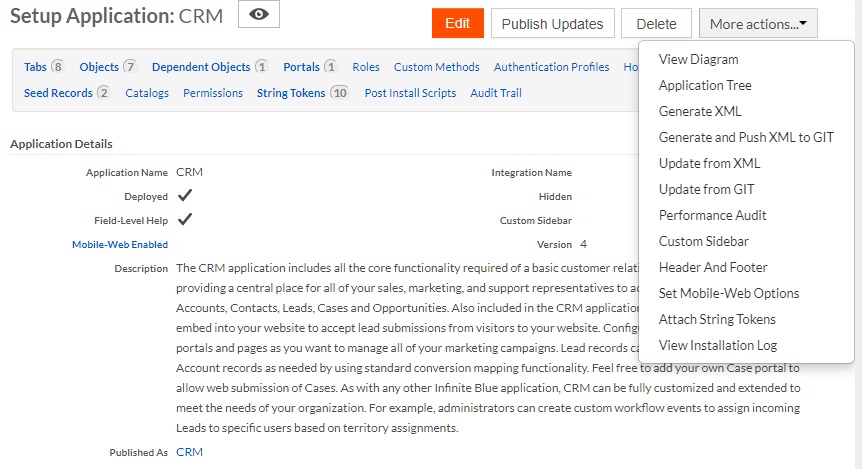Click Mobile-Web Enabled field link

pyautogui.click(x=120, y=245)
